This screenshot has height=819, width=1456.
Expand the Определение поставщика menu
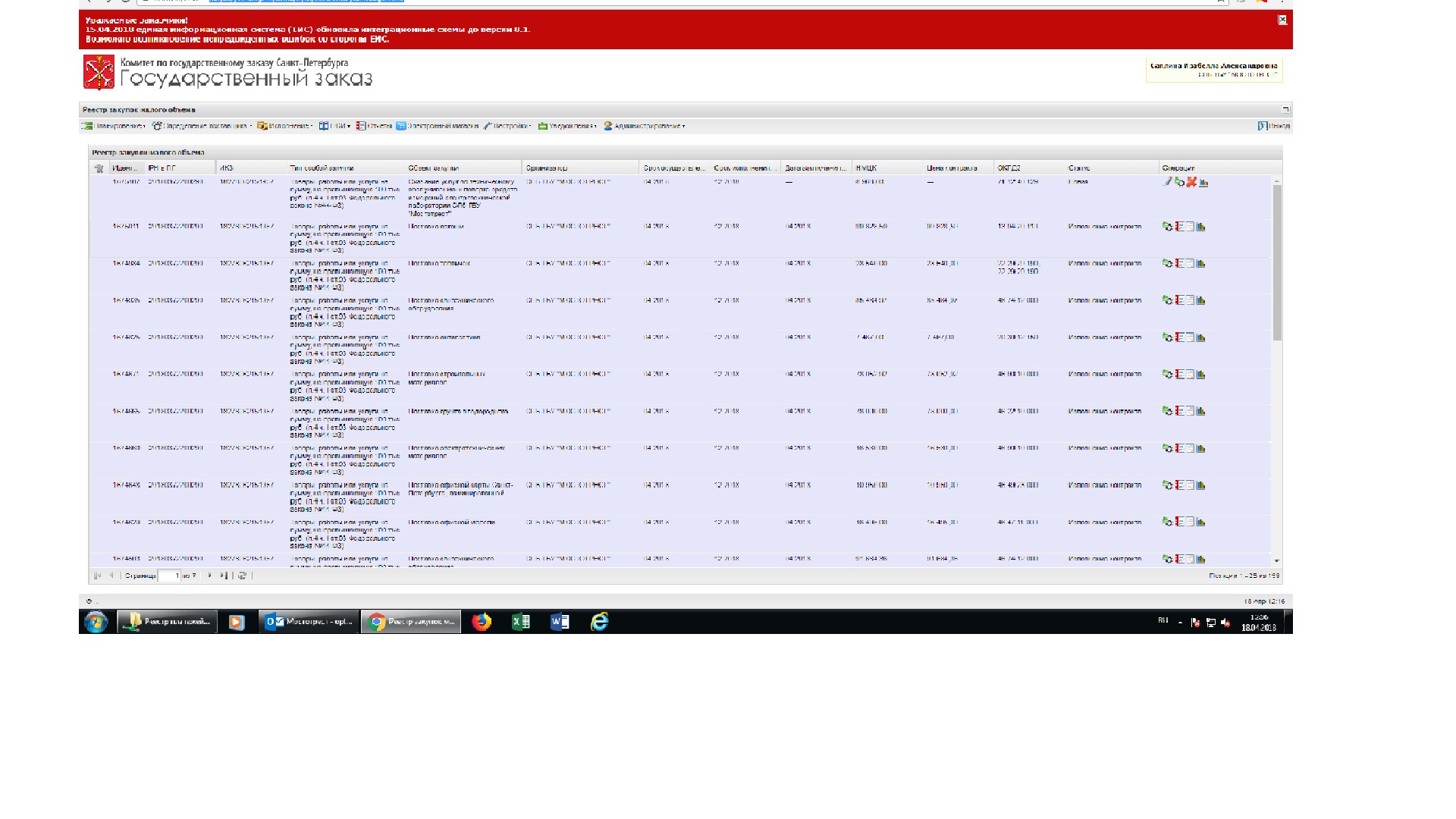pos(202,126)
